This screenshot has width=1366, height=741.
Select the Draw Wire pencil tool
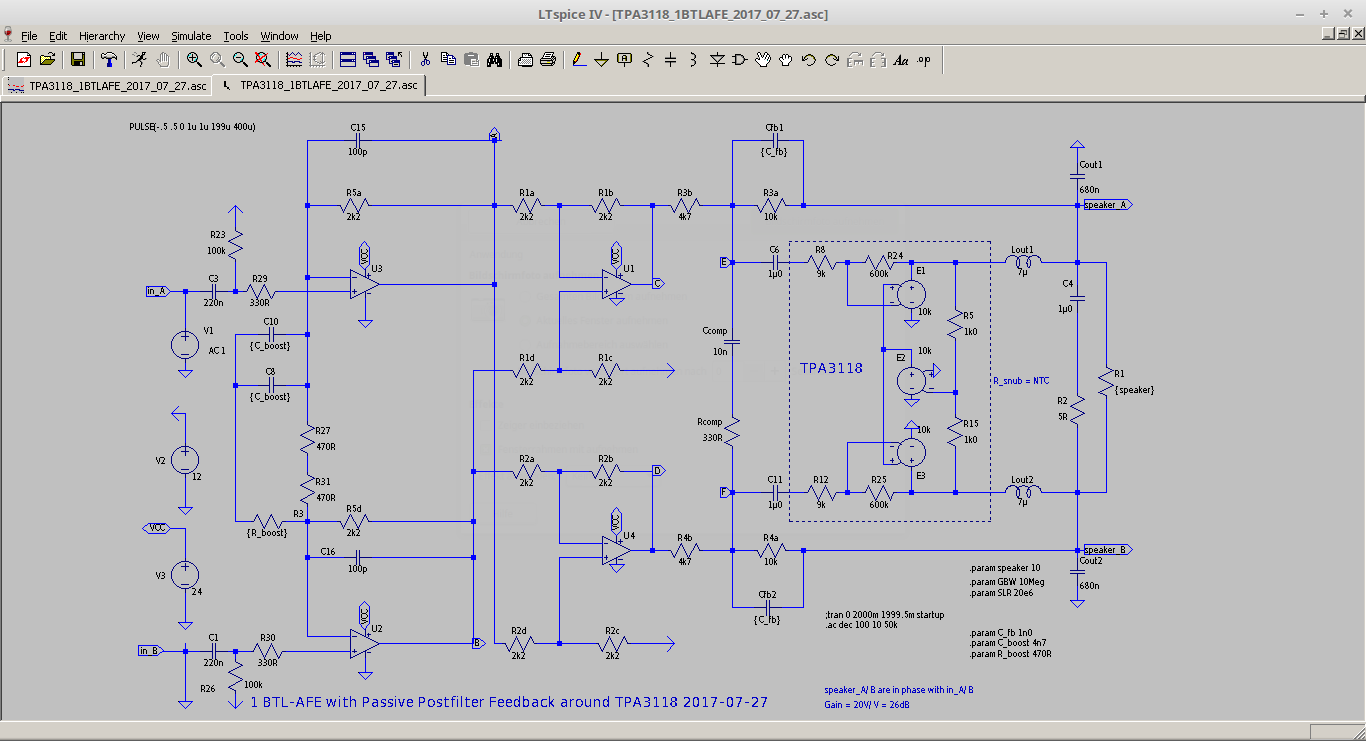[x=578, y=60]
